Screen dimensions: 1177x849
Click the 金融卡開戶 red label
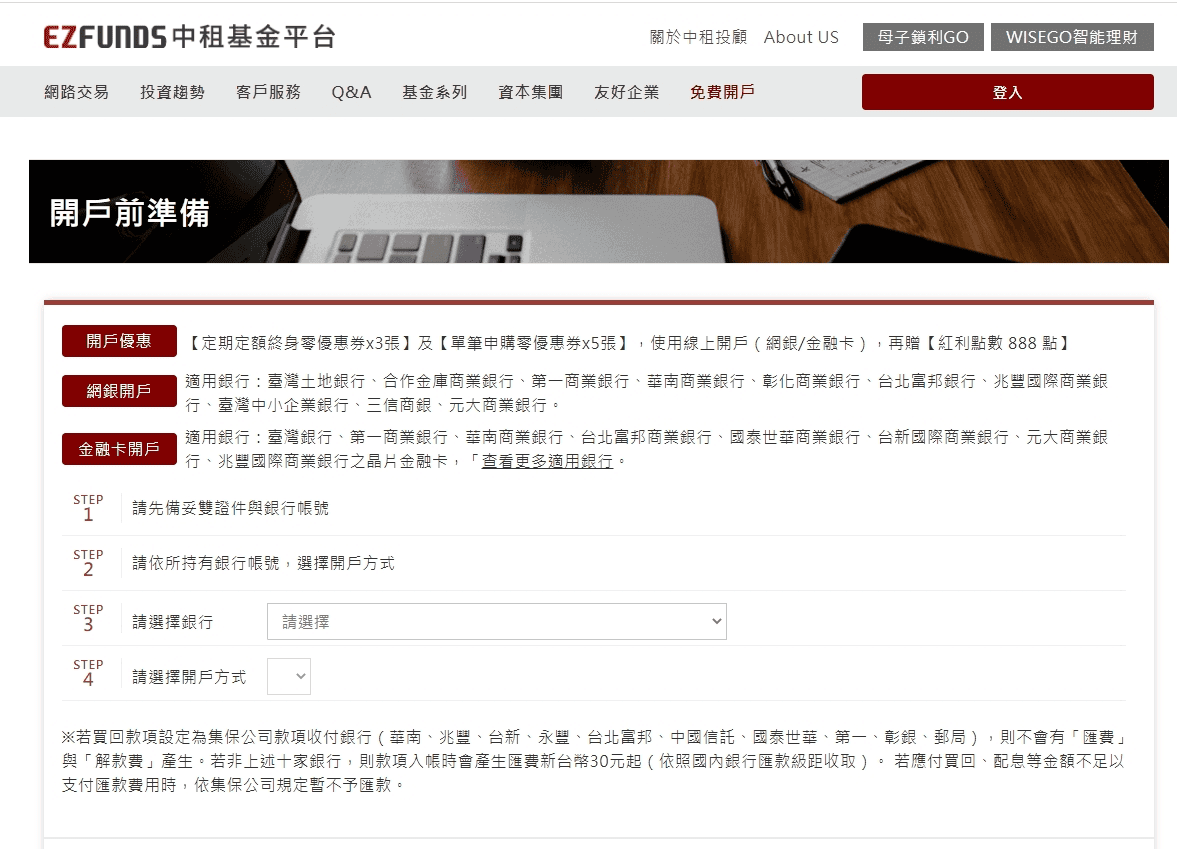click(119, 449)
